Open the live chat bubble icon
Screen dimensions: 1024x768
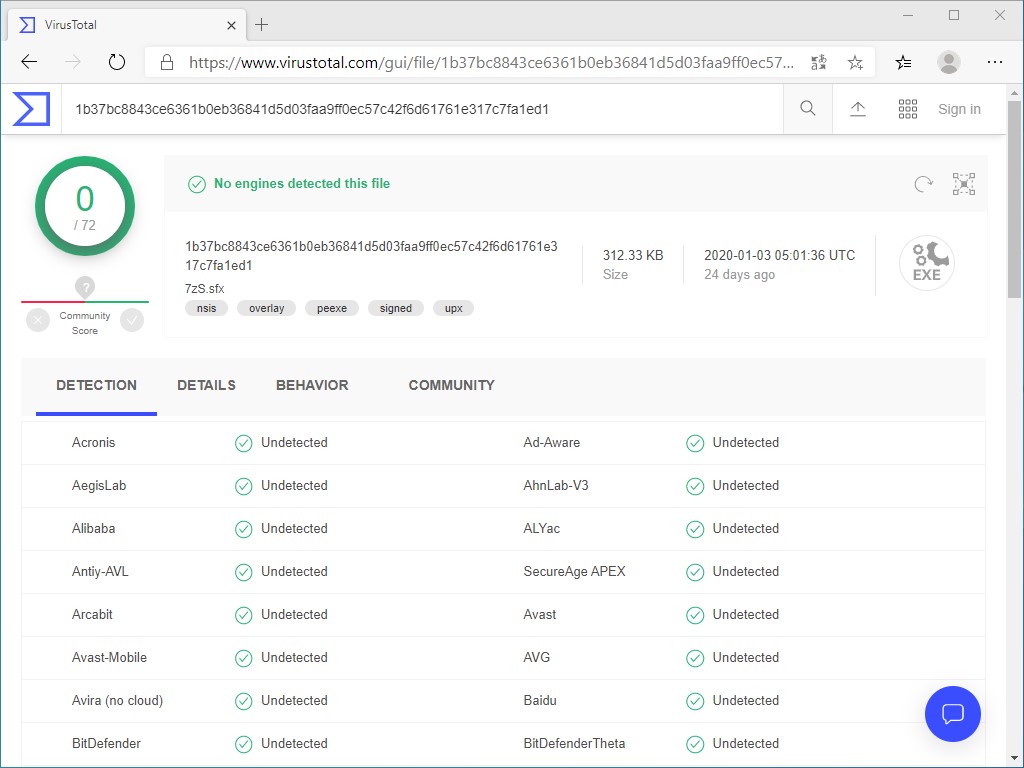point(952,714)
